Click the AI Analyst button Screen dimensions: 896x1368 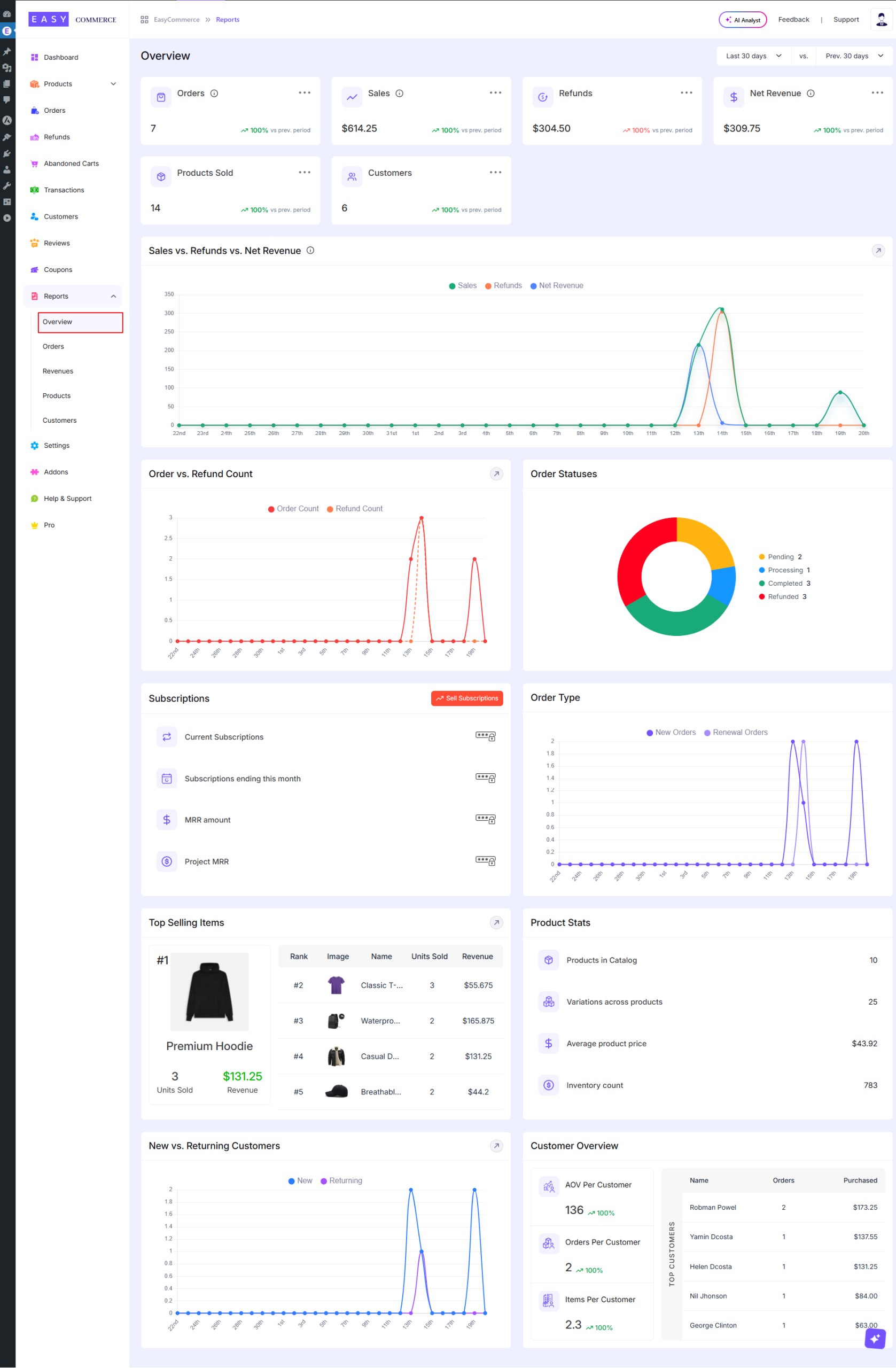coord(742,20)
